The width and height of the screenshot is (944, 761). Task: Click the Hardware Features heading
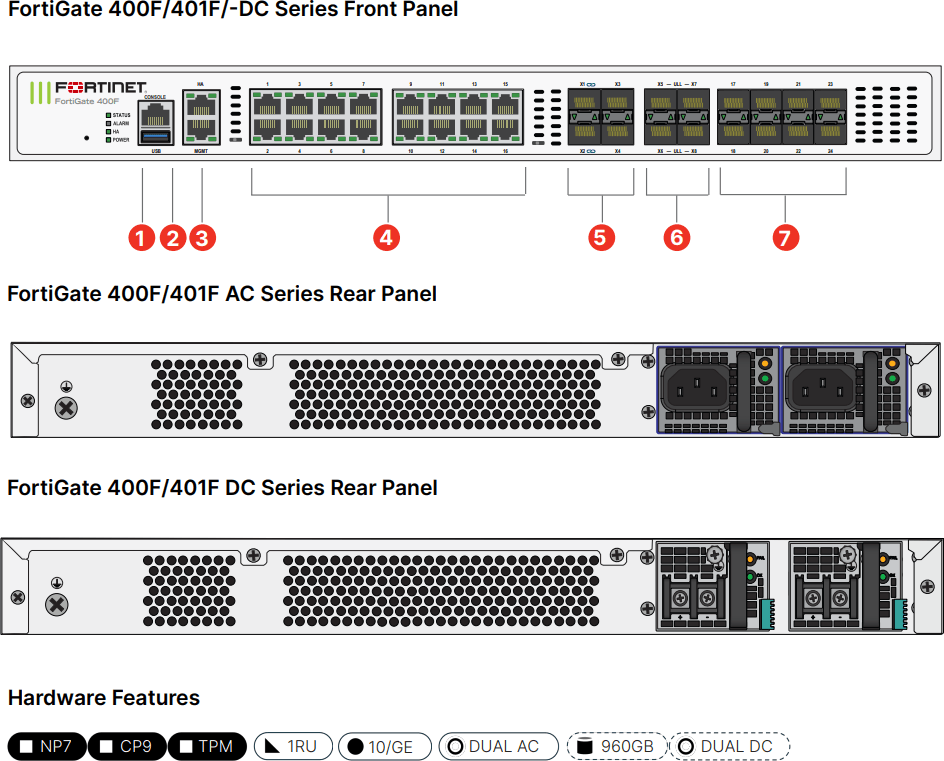[x=104, y=698]
